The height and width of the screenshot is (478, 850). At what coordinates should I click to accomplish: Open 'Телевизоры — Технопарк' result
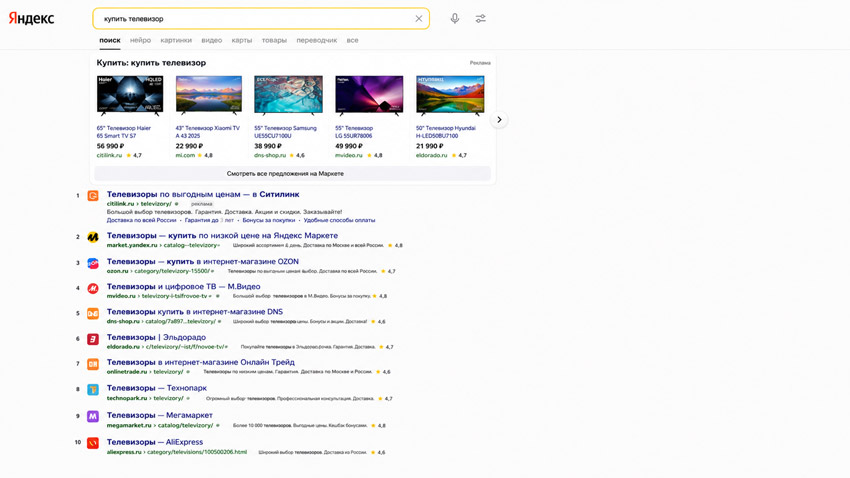[157, 388]
